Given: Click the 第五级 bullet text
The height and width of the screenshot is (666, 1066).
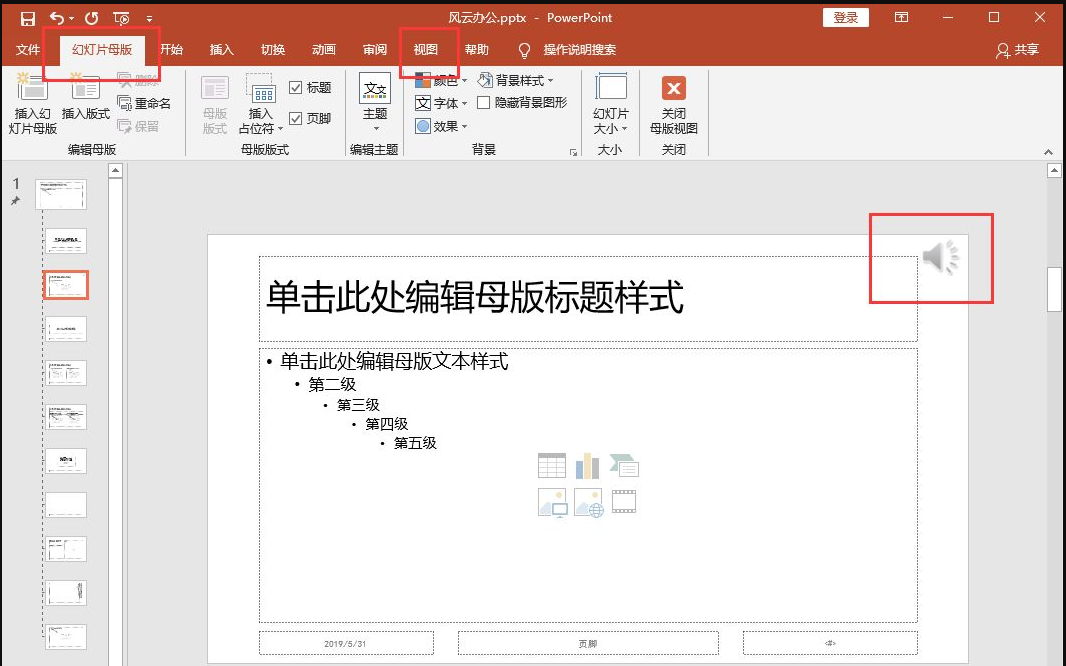Looking at the screenshot, I should coord(415,443).
